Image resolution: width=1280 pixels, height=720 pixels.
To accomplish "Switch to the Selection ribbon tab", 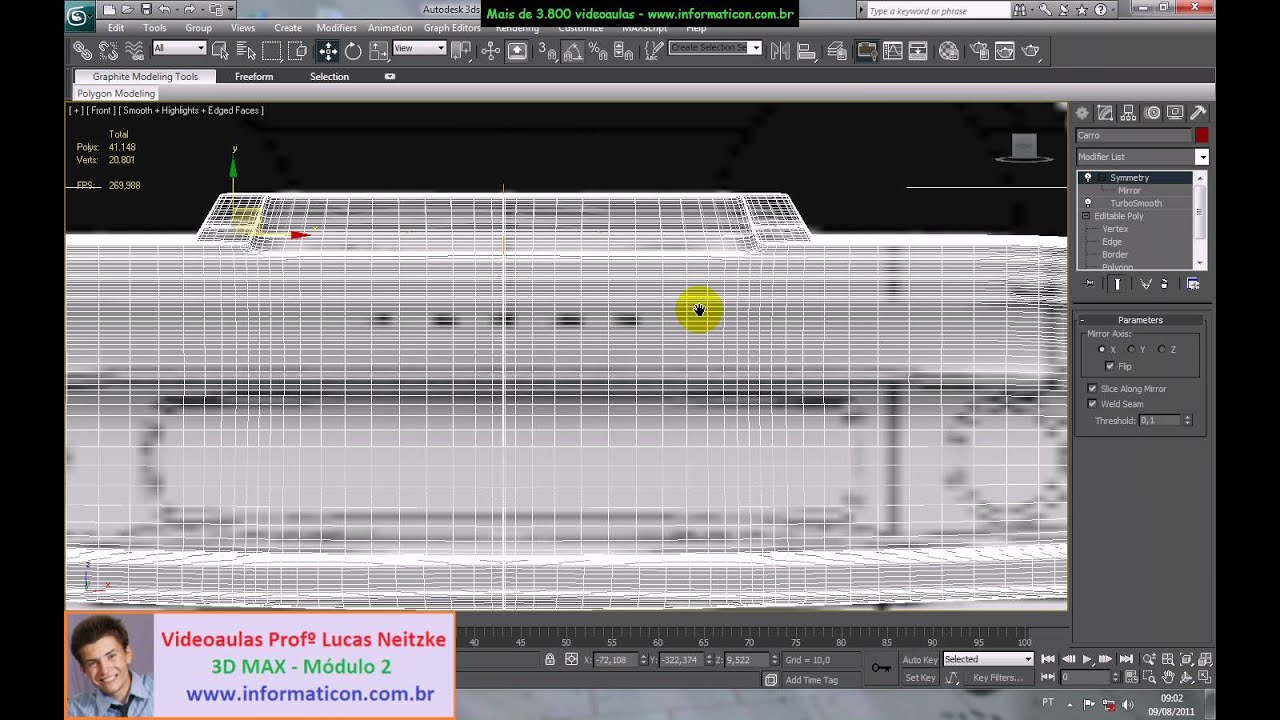I will coord(329,77).
